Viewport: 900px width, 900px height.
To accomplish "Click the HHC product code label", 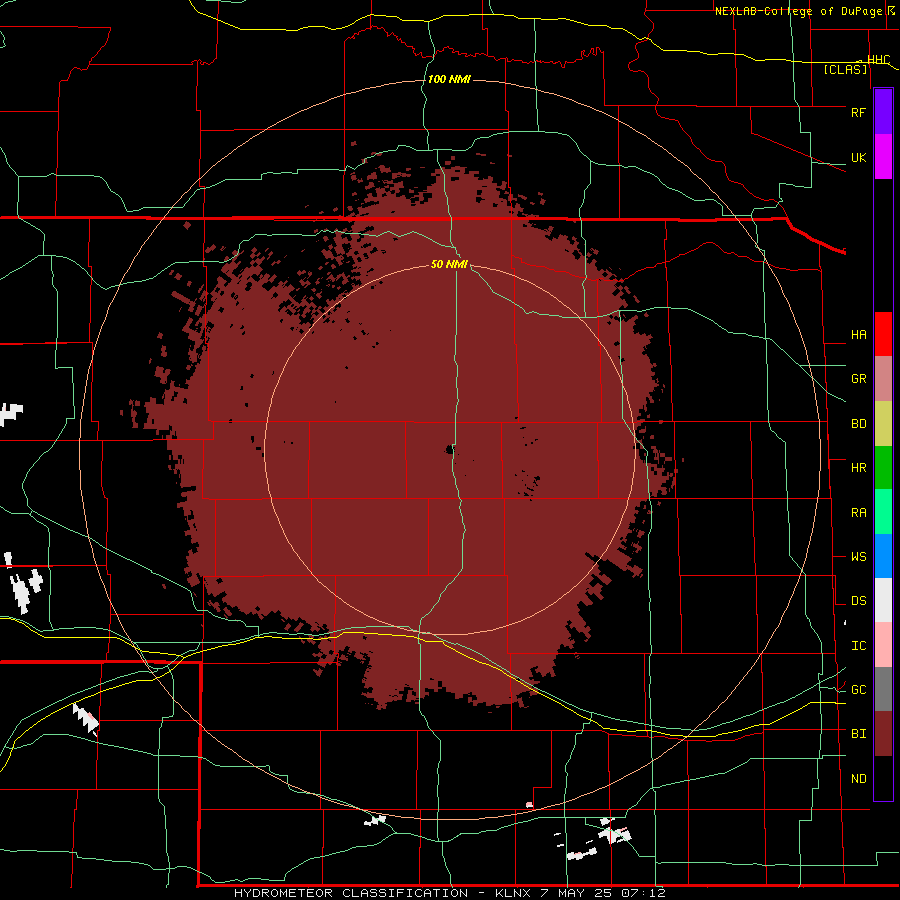I will (878, 60).
